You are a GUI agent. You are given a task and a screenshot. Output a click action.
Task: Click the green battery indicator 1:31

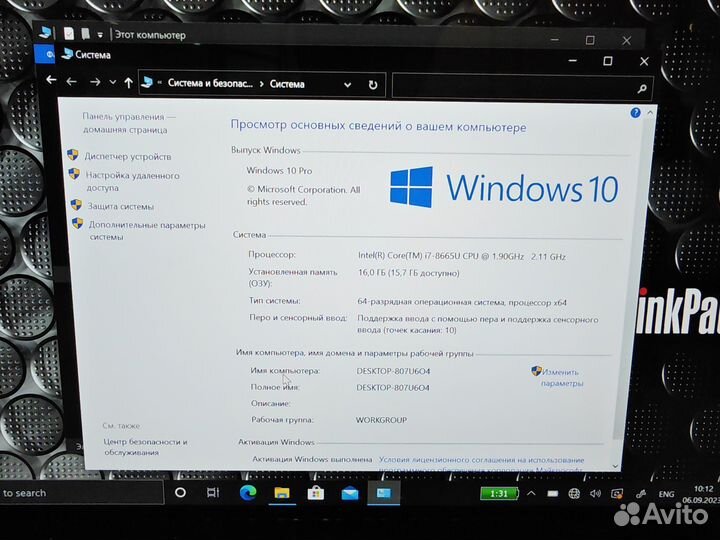click(x=499, y=494)
